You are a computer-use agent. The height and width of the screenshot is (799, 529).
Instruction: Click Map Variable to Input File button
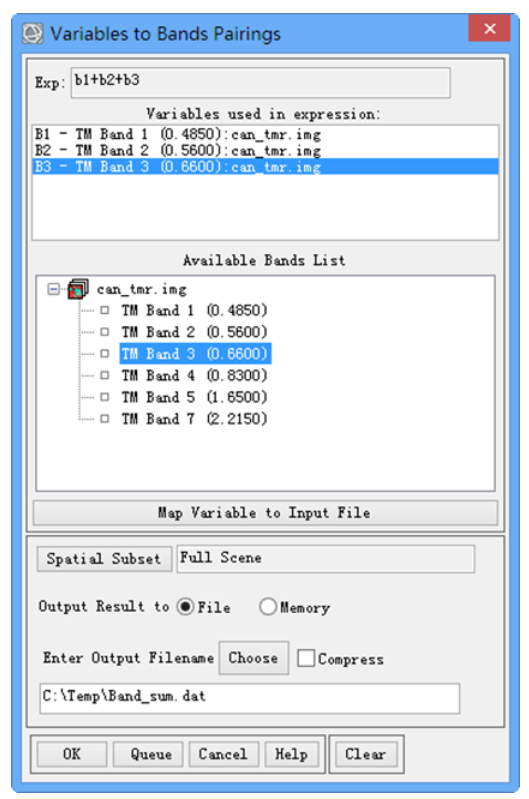pos(266,513)
